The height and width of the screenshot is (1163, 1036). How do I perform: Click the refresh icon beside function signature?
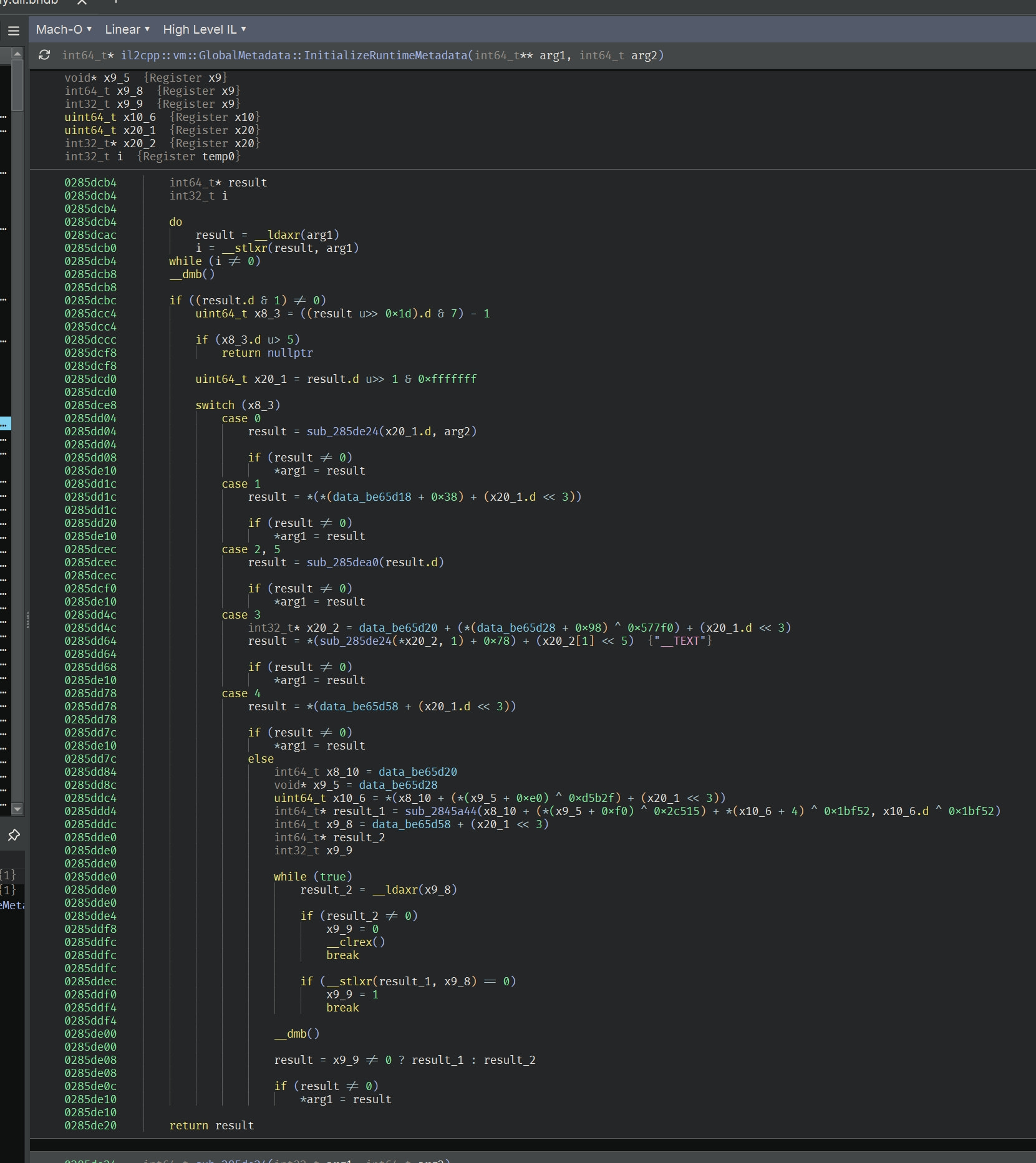coord(44,55)
